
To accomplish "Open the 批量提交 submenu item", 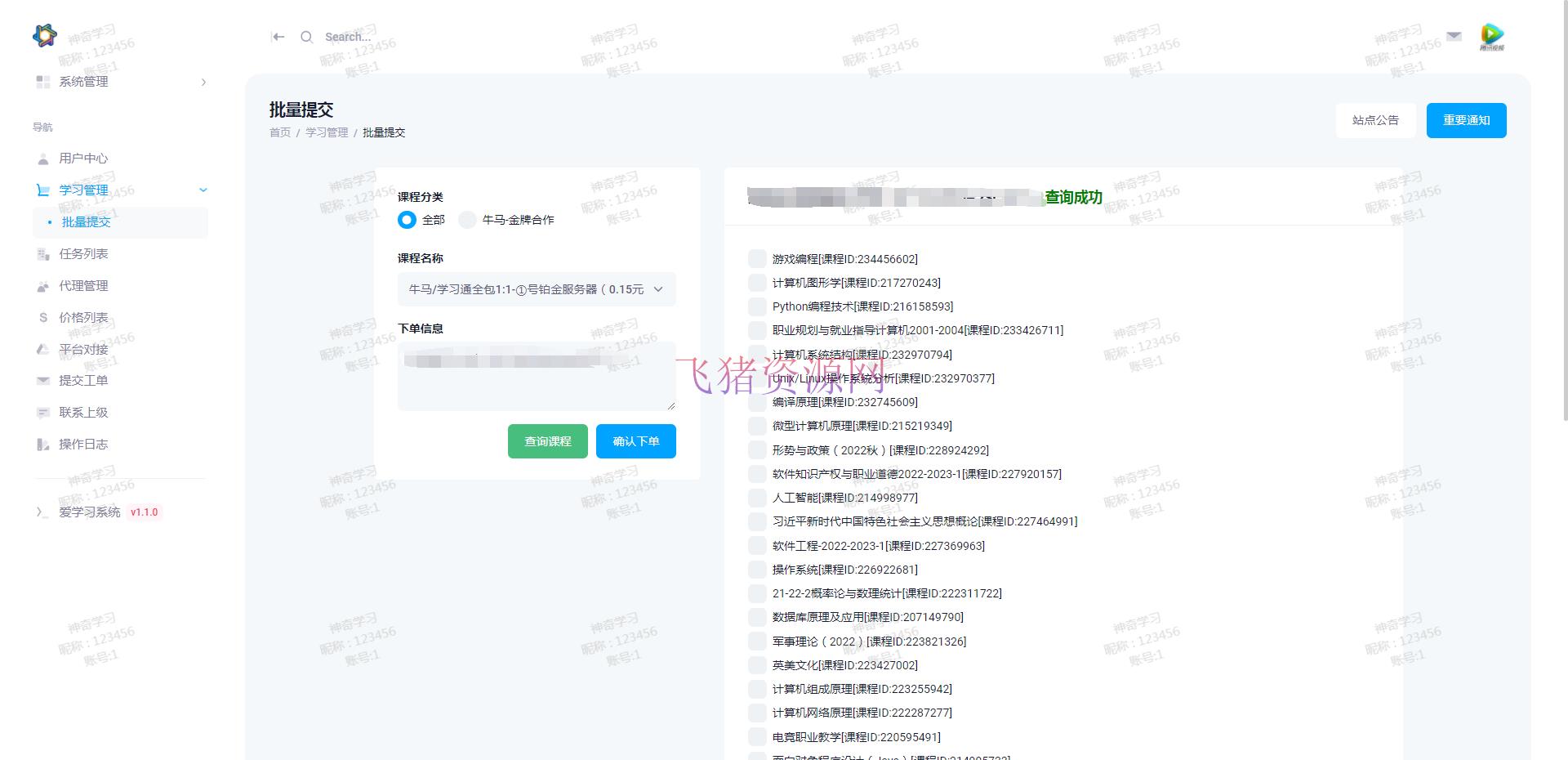I will (121, 222).
